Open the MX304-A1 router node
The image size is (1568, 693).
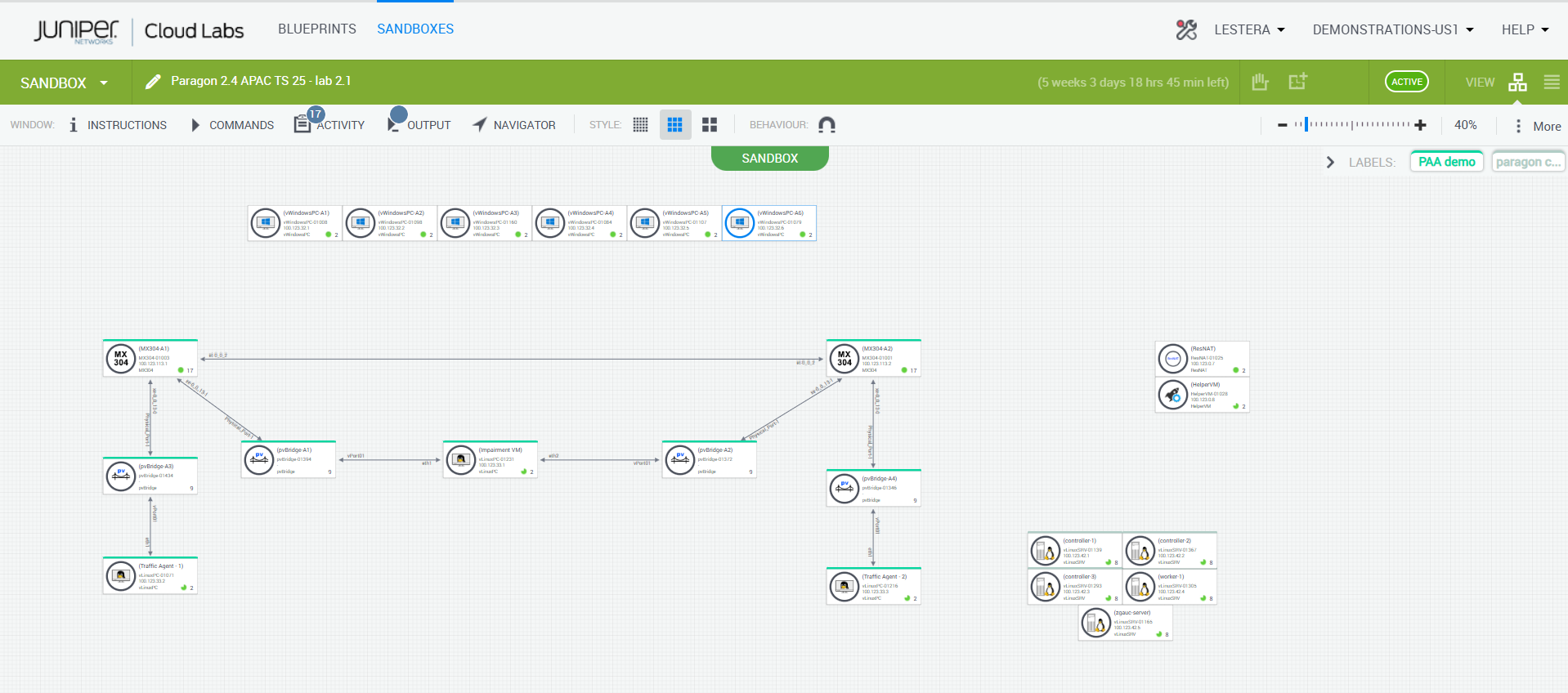pos(121,359)
